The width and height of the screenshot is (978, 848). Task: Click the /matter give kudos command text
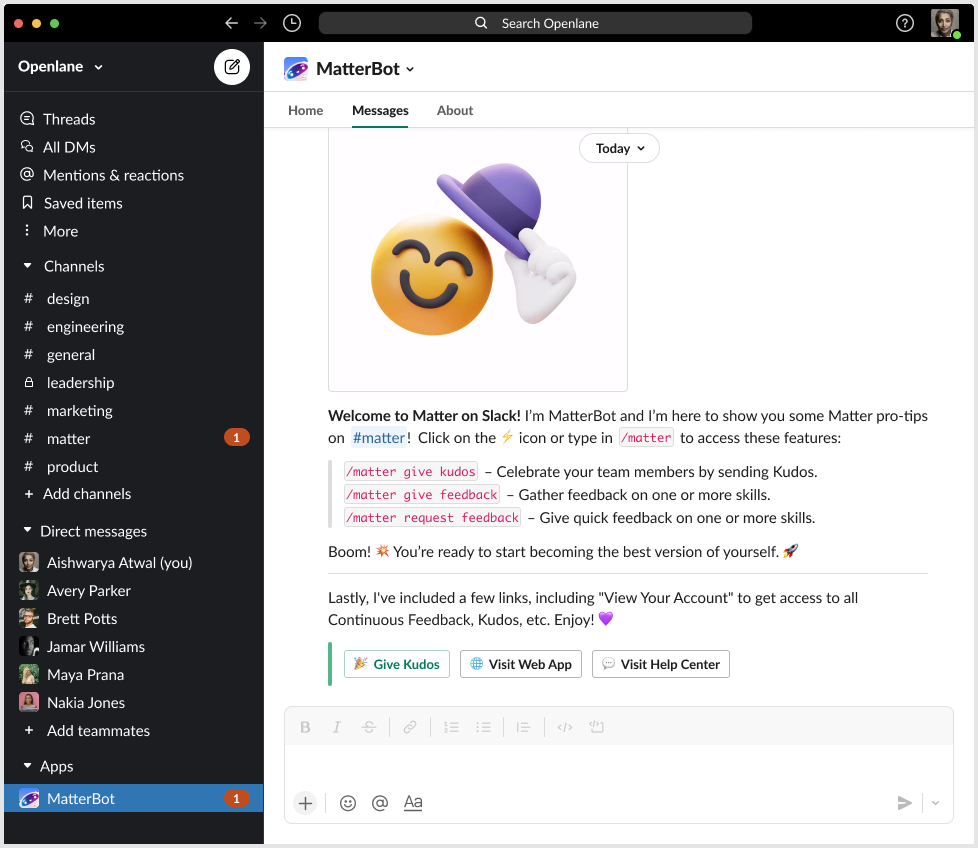coord(411,471)
